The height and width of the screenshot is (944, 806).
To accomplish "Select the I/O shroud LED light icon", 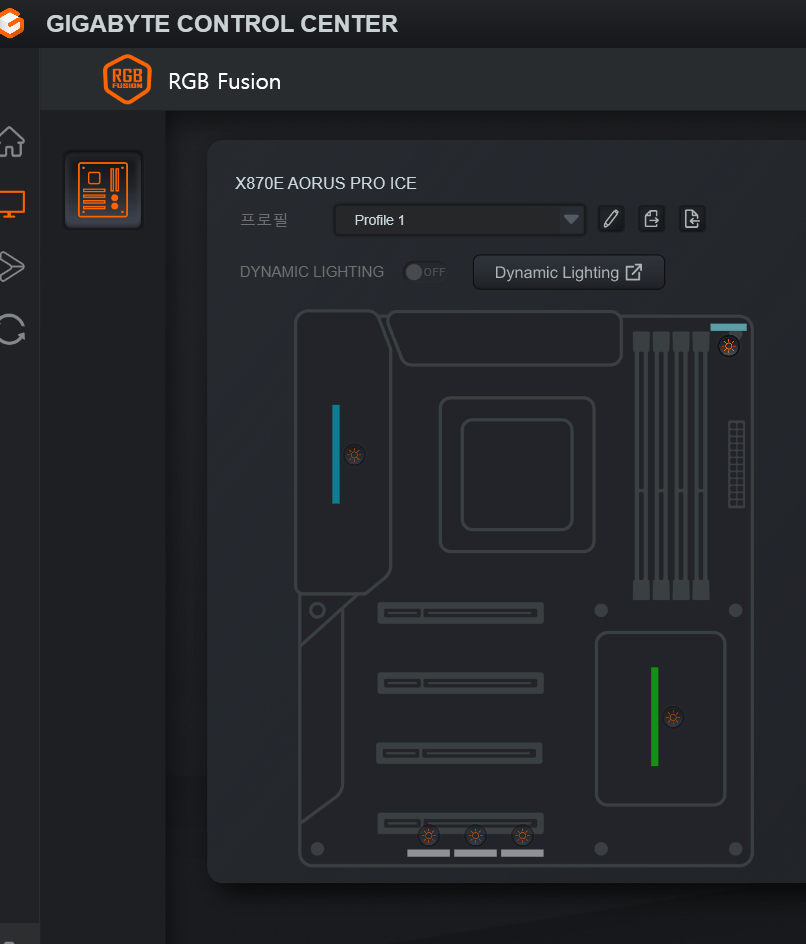I will 355,455.
